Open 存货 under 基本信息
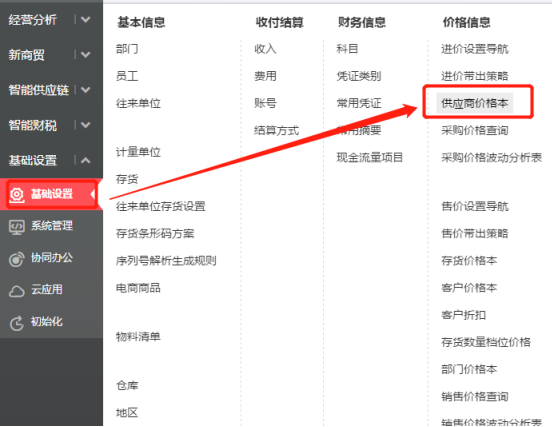Image resolution: width=552 pixels, height=427 pixels. 127,179
